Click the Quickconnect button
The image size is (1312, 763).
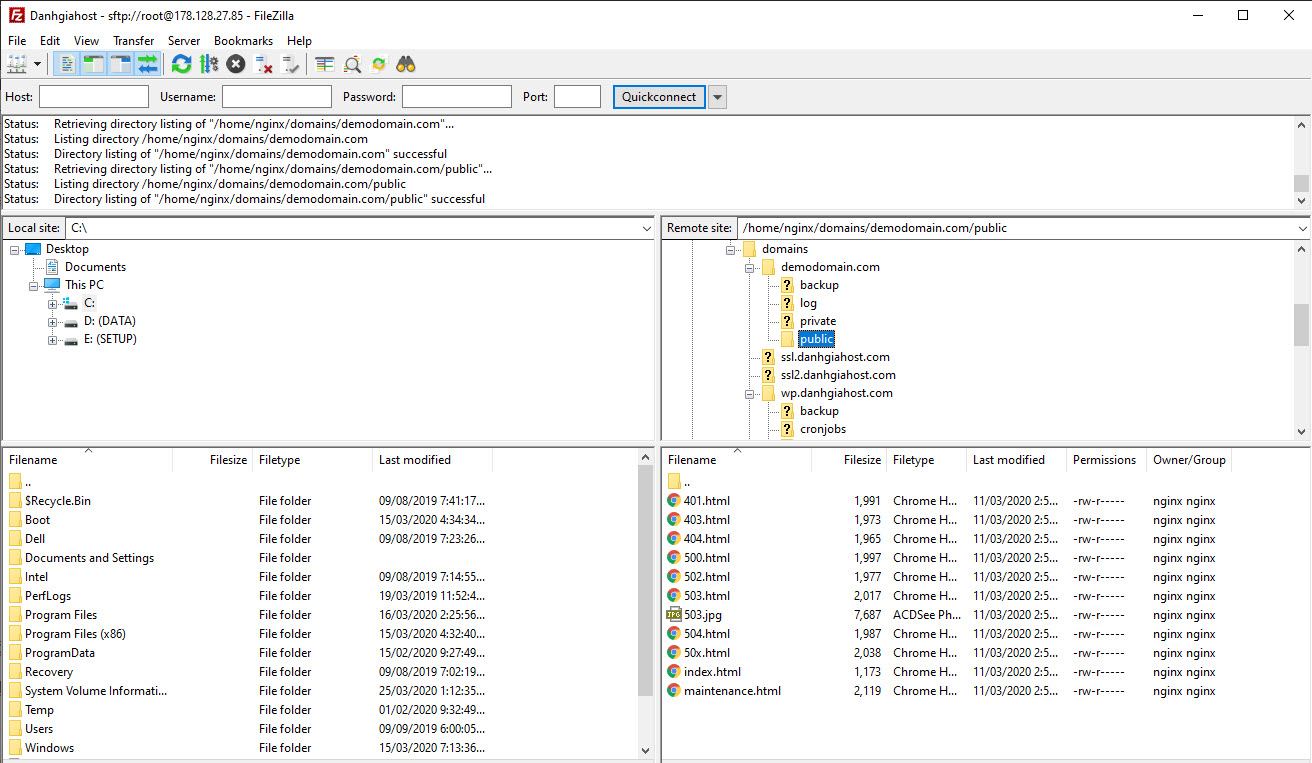click(659, 97)
